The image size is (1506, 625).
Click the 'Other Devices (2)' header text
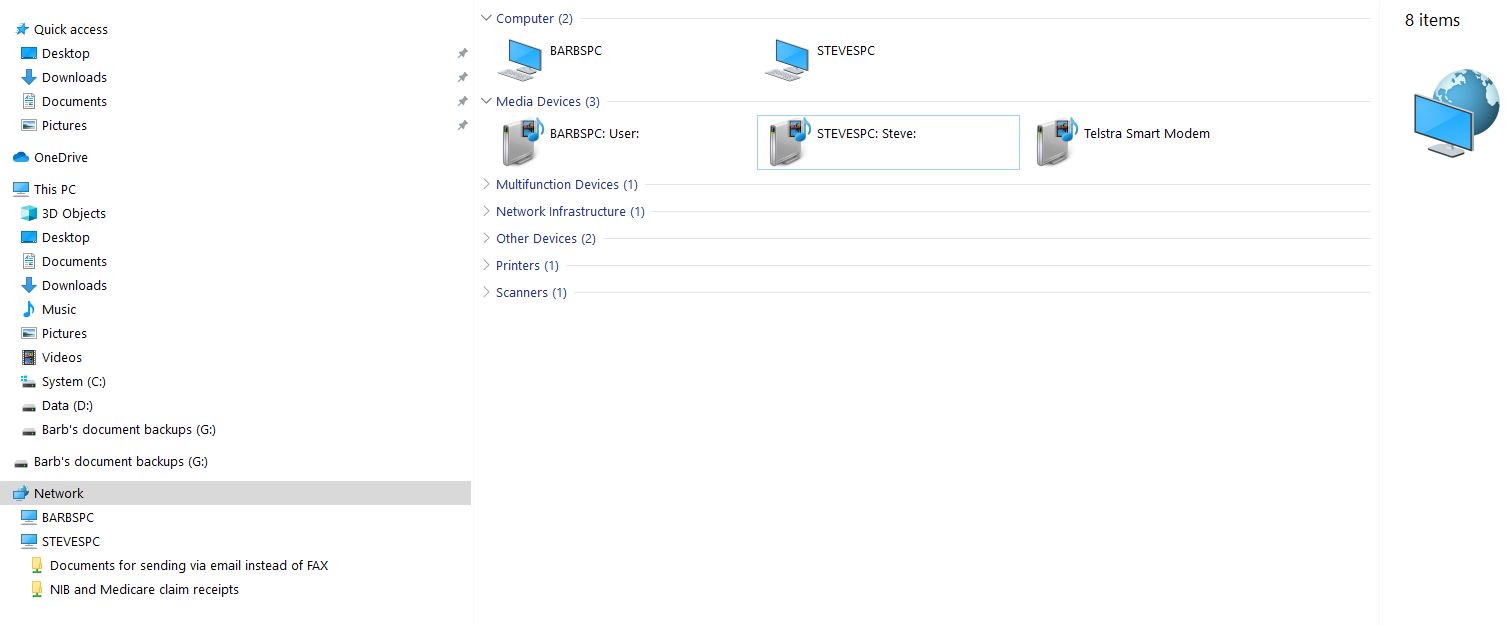click(546, 238)
